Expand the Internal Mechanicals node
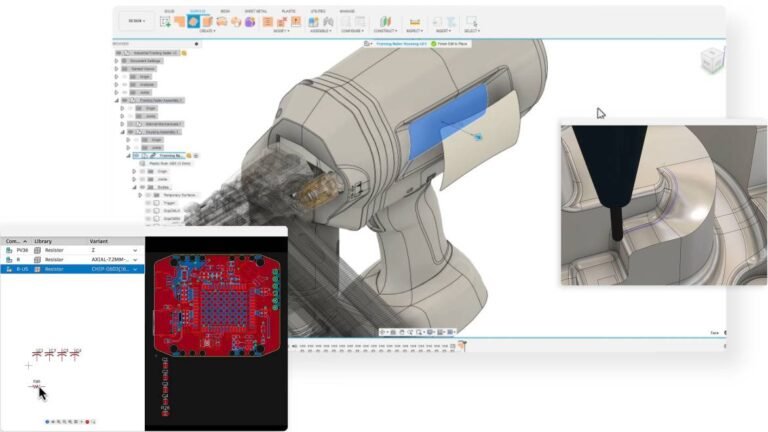Screen dimensions: 768x432 122,124
